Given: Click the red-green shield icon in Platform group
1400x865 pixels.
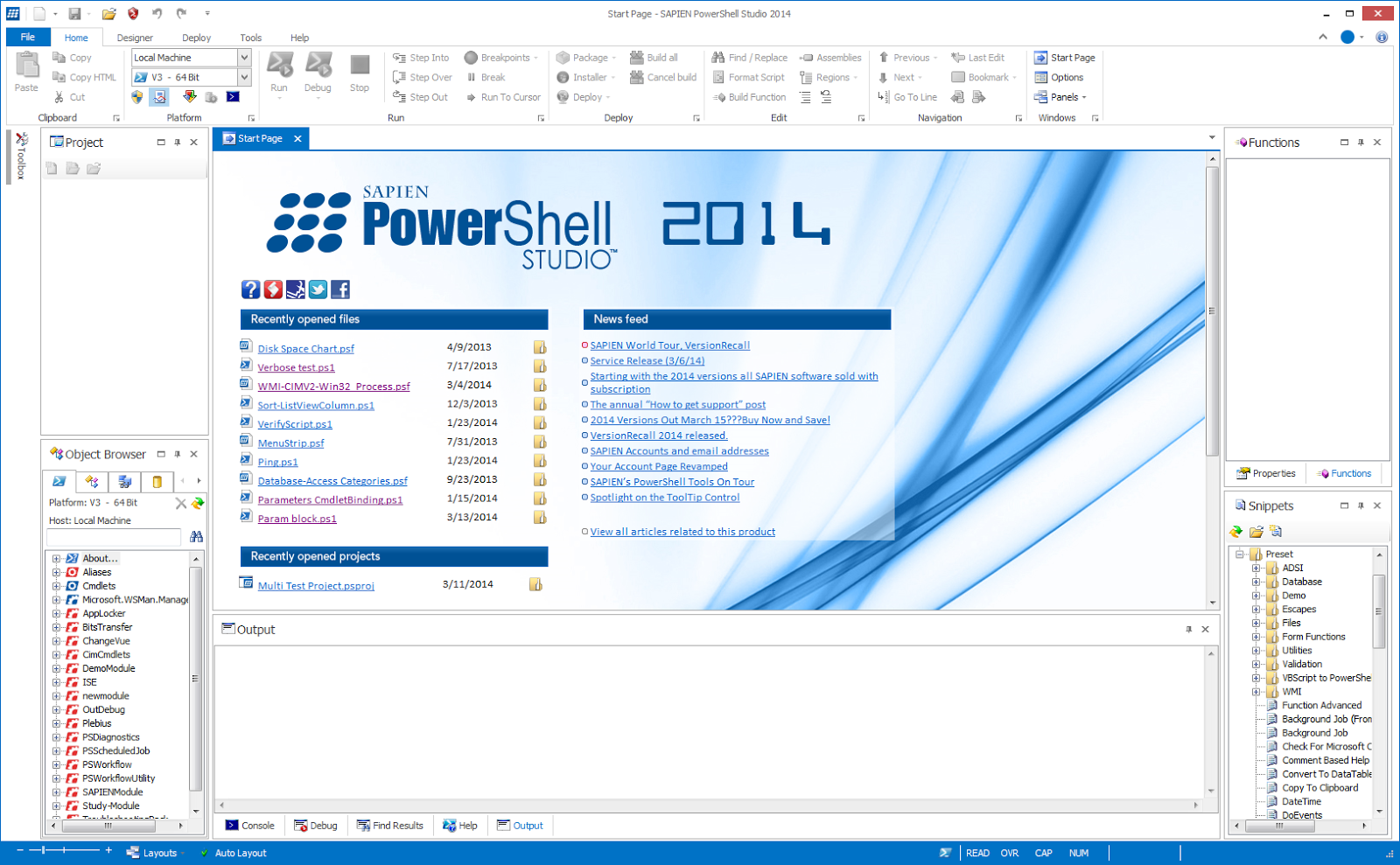Looking at the screenshot, I should coord(189,97).
